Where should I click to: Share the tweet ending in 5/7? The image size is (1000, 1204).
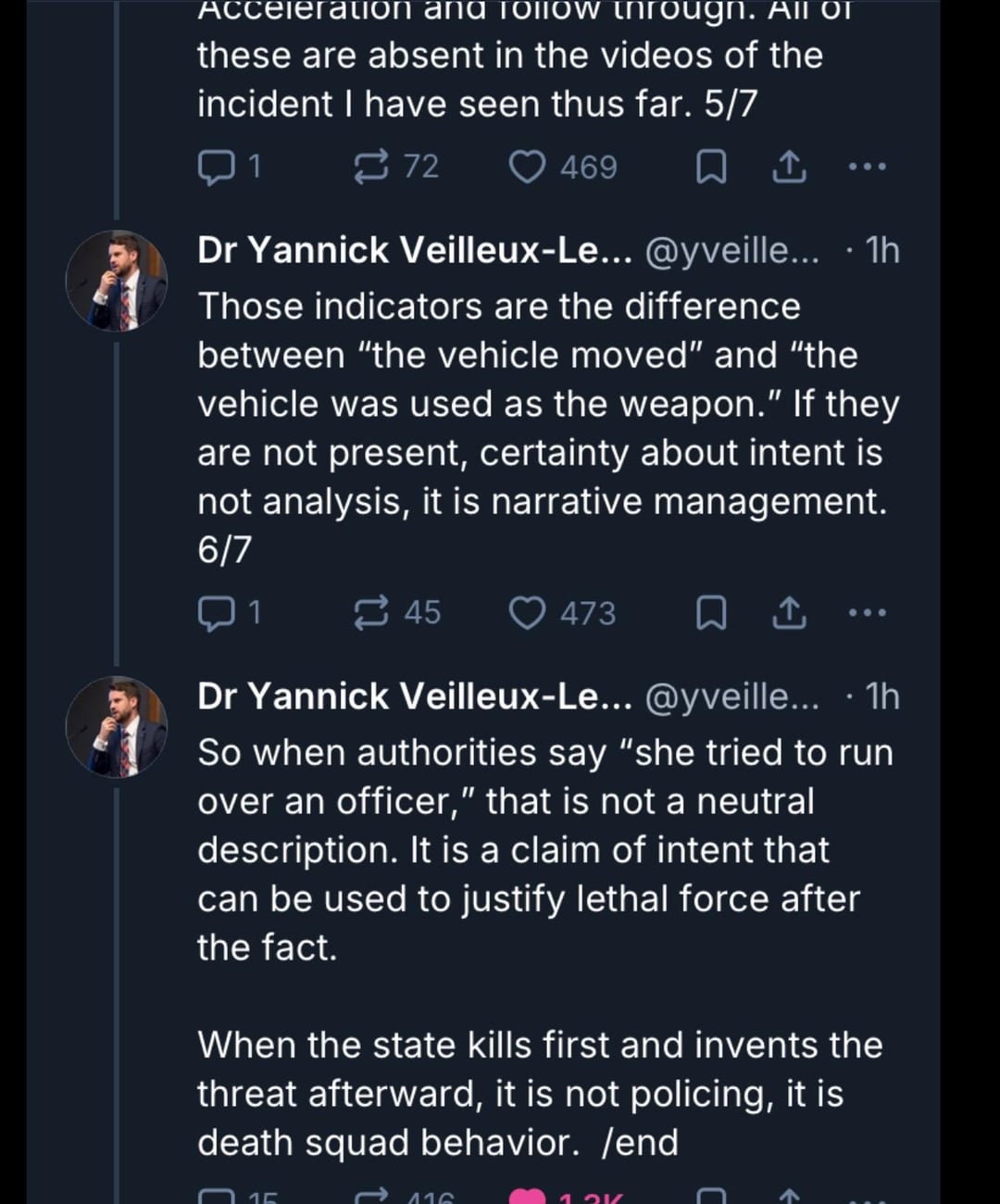(x=789, y=168)
